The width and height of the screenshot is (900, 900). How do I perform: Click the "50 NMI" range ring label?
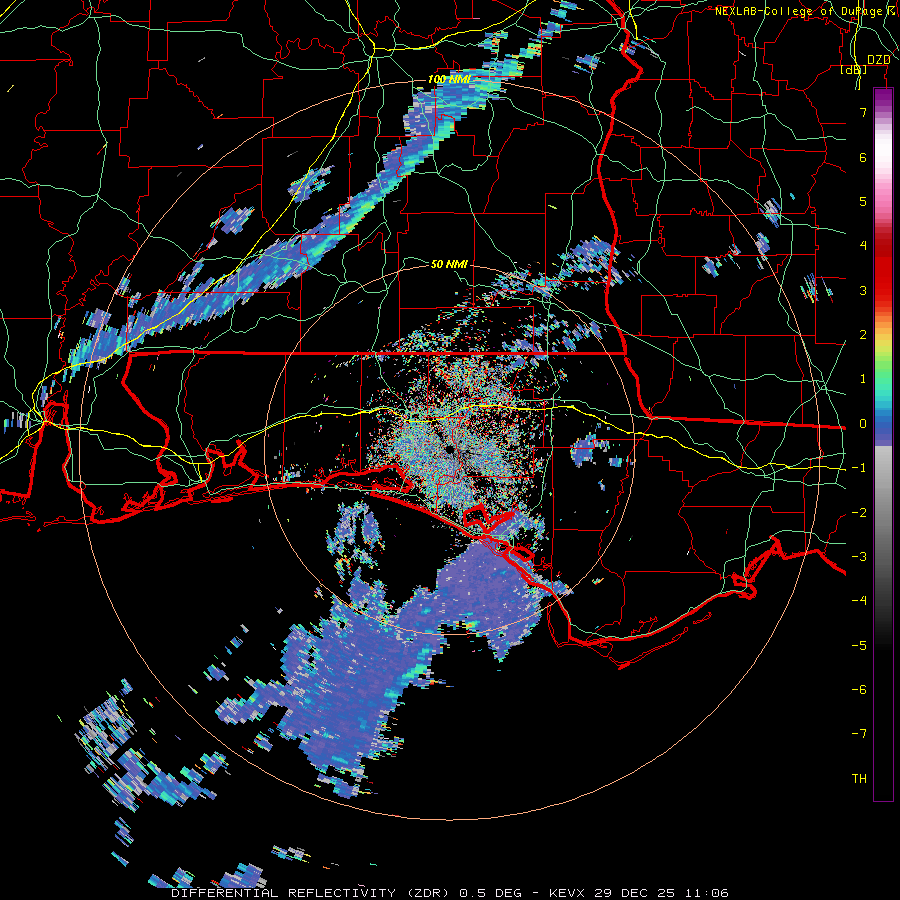point(449,264)
